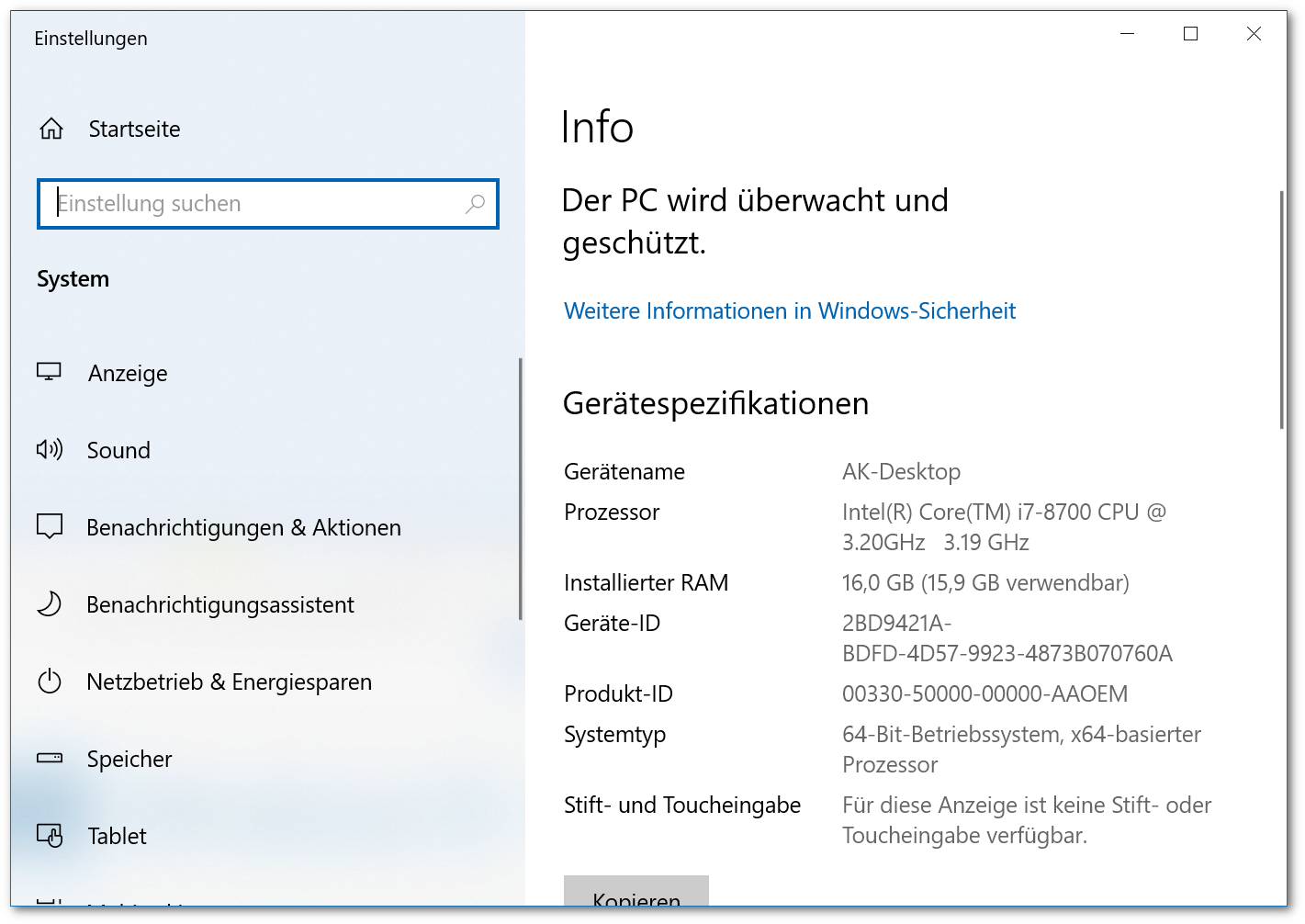The height and width of the screenshot is (924, 1305).
Task: Click the Tablet touch icon
Action: coord(49,835)
